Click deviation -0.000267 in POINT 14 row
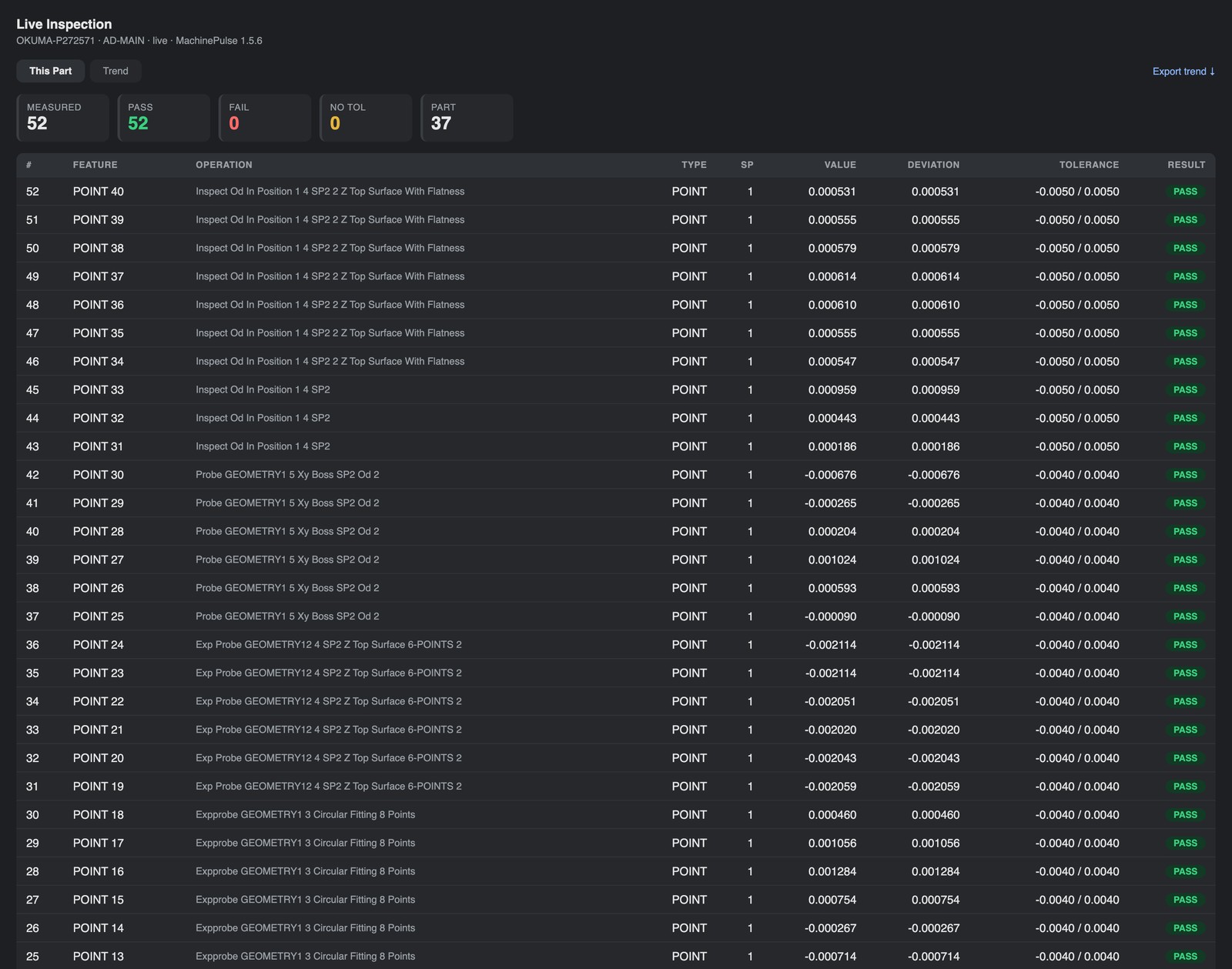Image resolution: width=1232 pixels, height=969 pixels. coord(934,928)
